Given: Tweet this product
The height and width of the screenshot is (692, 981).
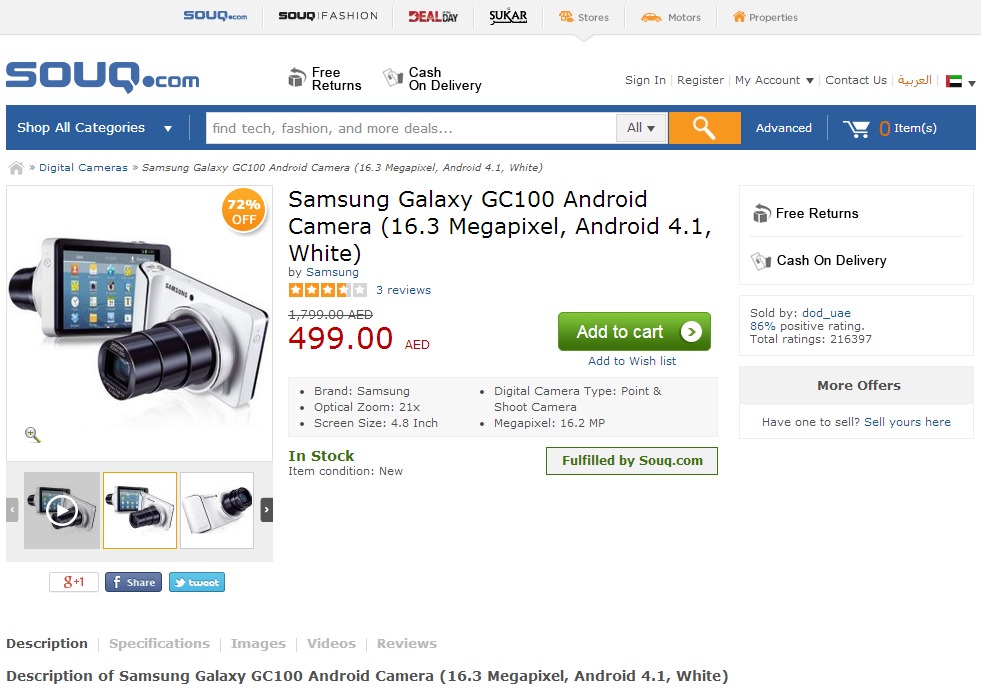Looking at the screenshot, I should click(197, 582).
